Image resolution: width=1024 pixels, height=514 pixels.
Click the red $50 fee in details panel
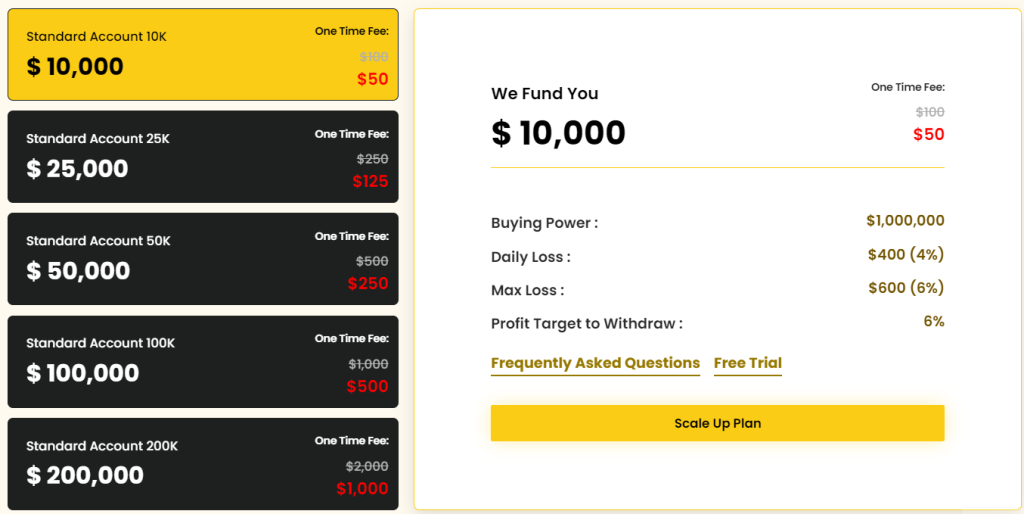(928, 135)
